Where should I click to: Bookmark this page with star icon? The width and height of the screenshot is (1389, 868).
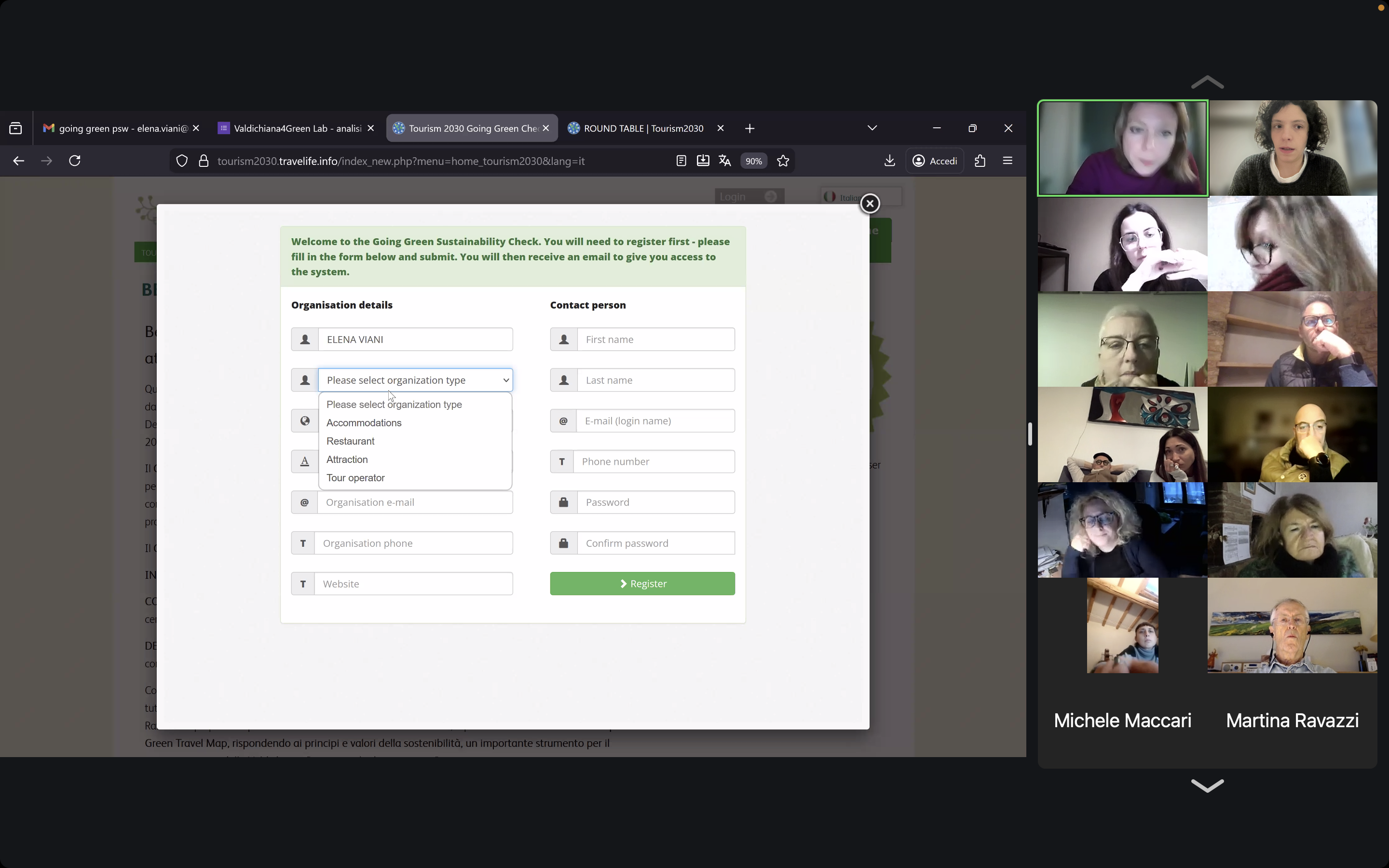pyautogui.click(x=783, y=161)
